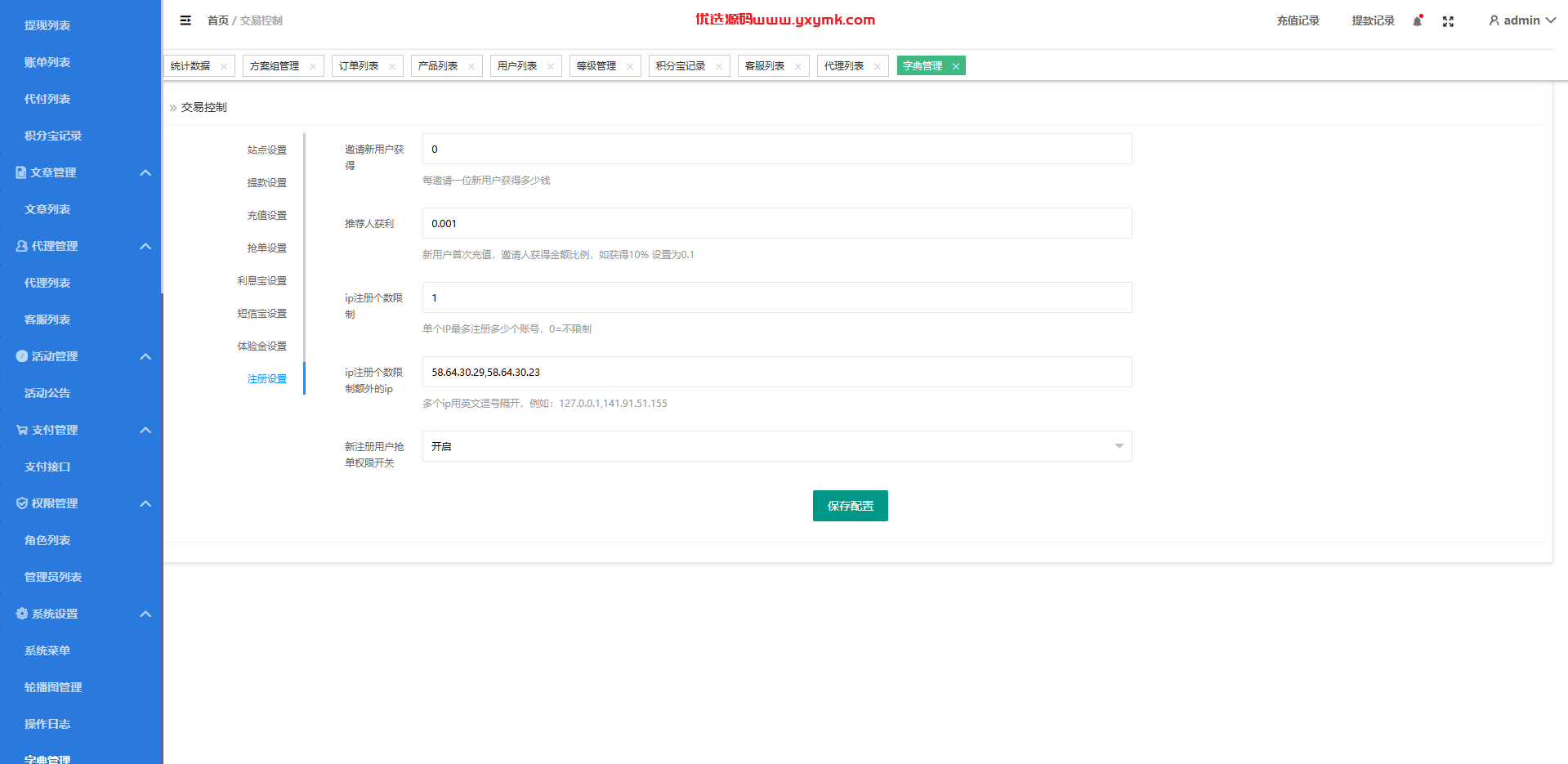Select 抢单设置 in settings menu

[267, 248]
